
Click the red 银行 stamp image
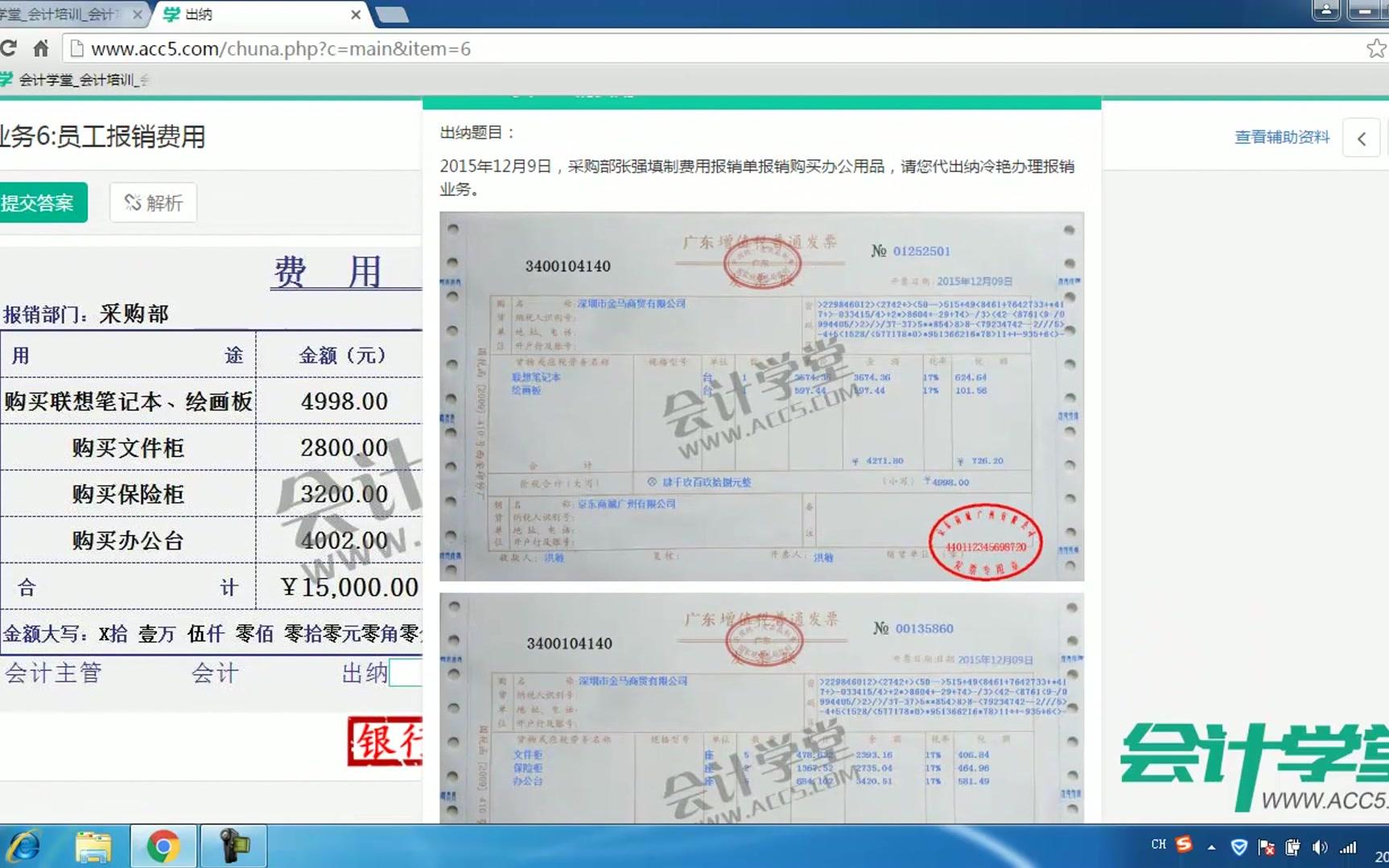(x=385, y=741)
